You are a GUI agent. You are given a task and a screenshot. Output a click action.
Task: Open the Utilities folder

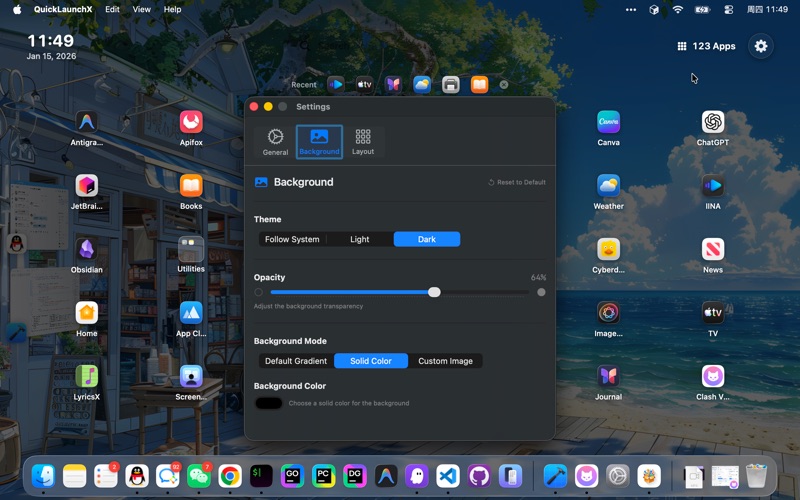click(191, 249)
